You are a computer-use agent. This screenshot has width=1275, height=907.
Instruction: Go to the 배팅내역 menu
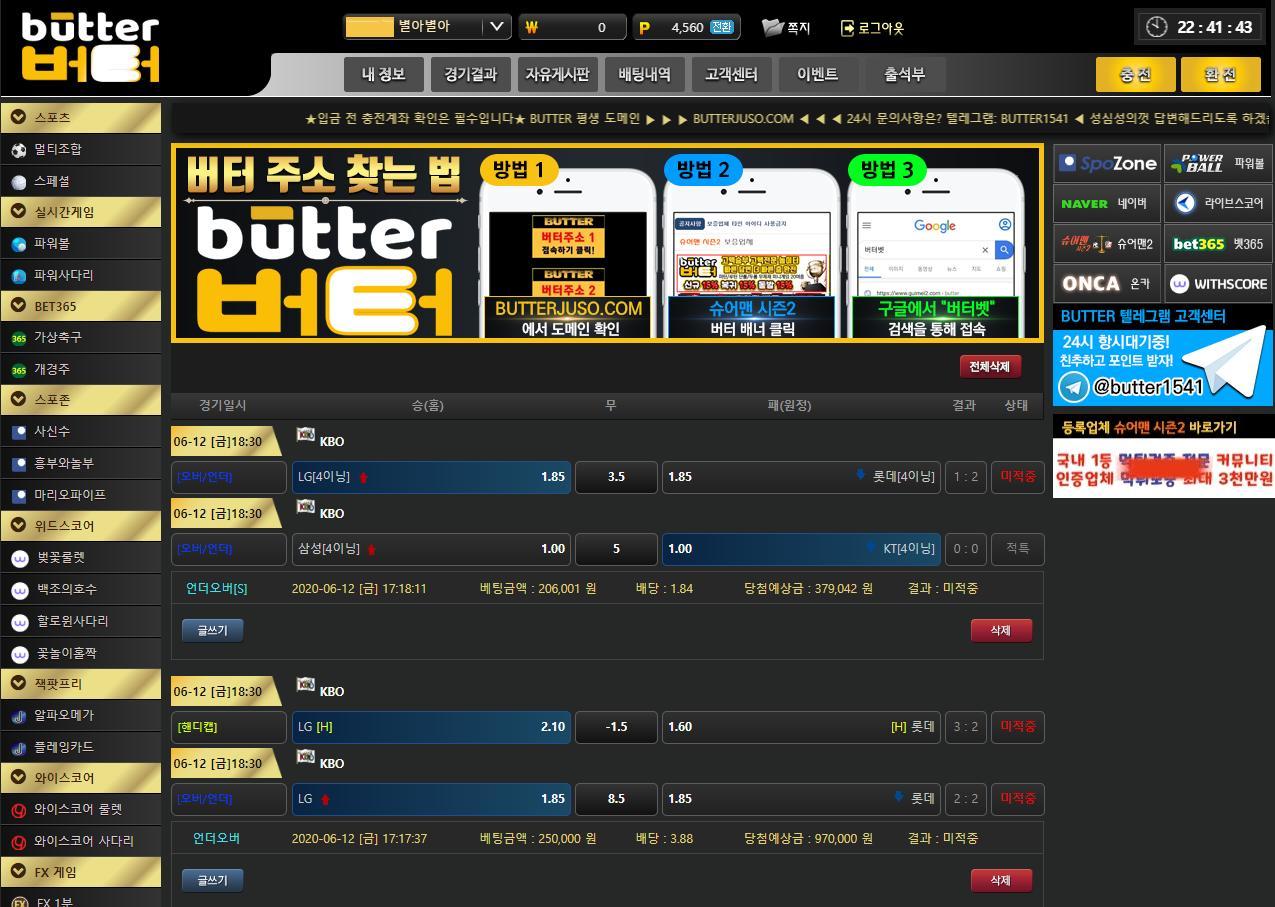[644, 74]
